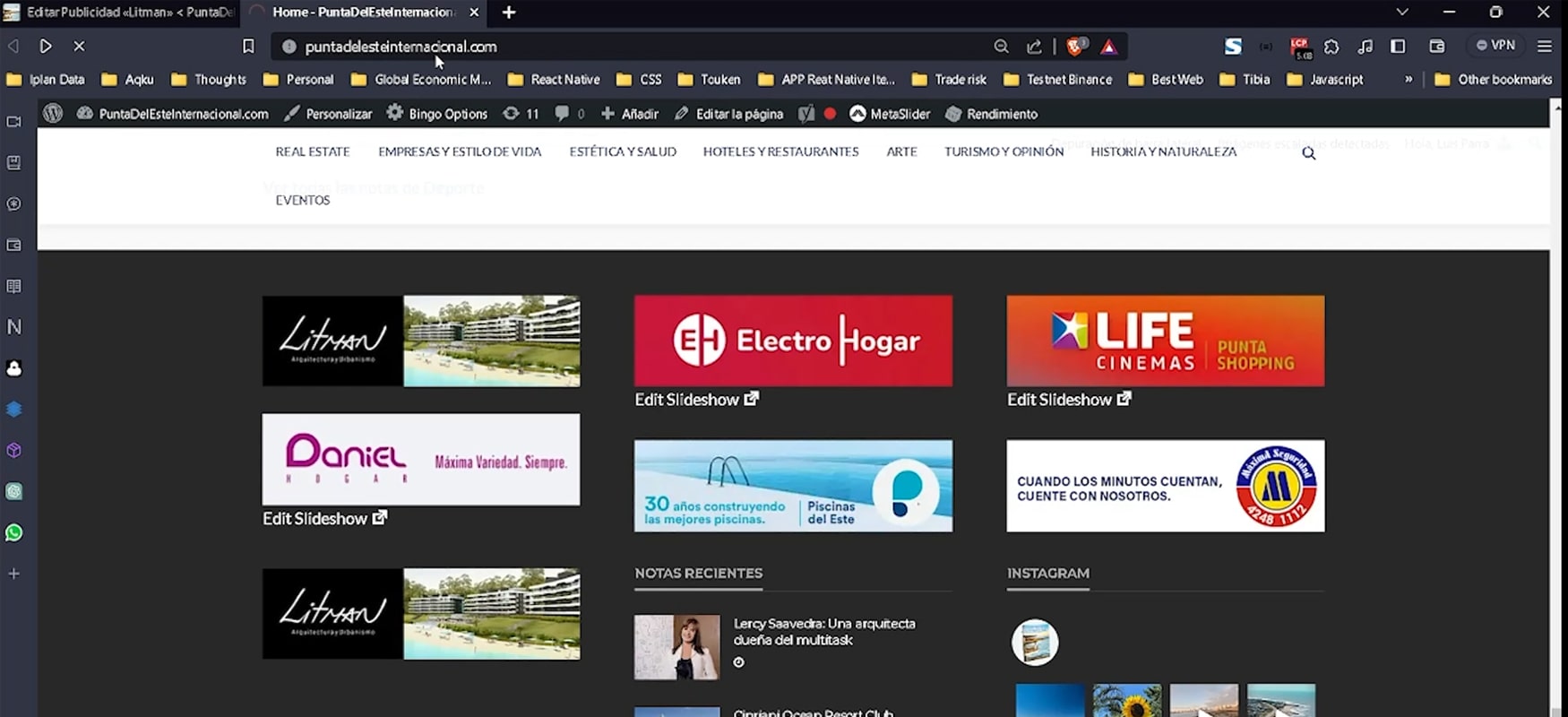Open the Trade risk bookmark folder
Image resolution: width=1568 pixels, height=717 pixels.
[x=949, y=80]
